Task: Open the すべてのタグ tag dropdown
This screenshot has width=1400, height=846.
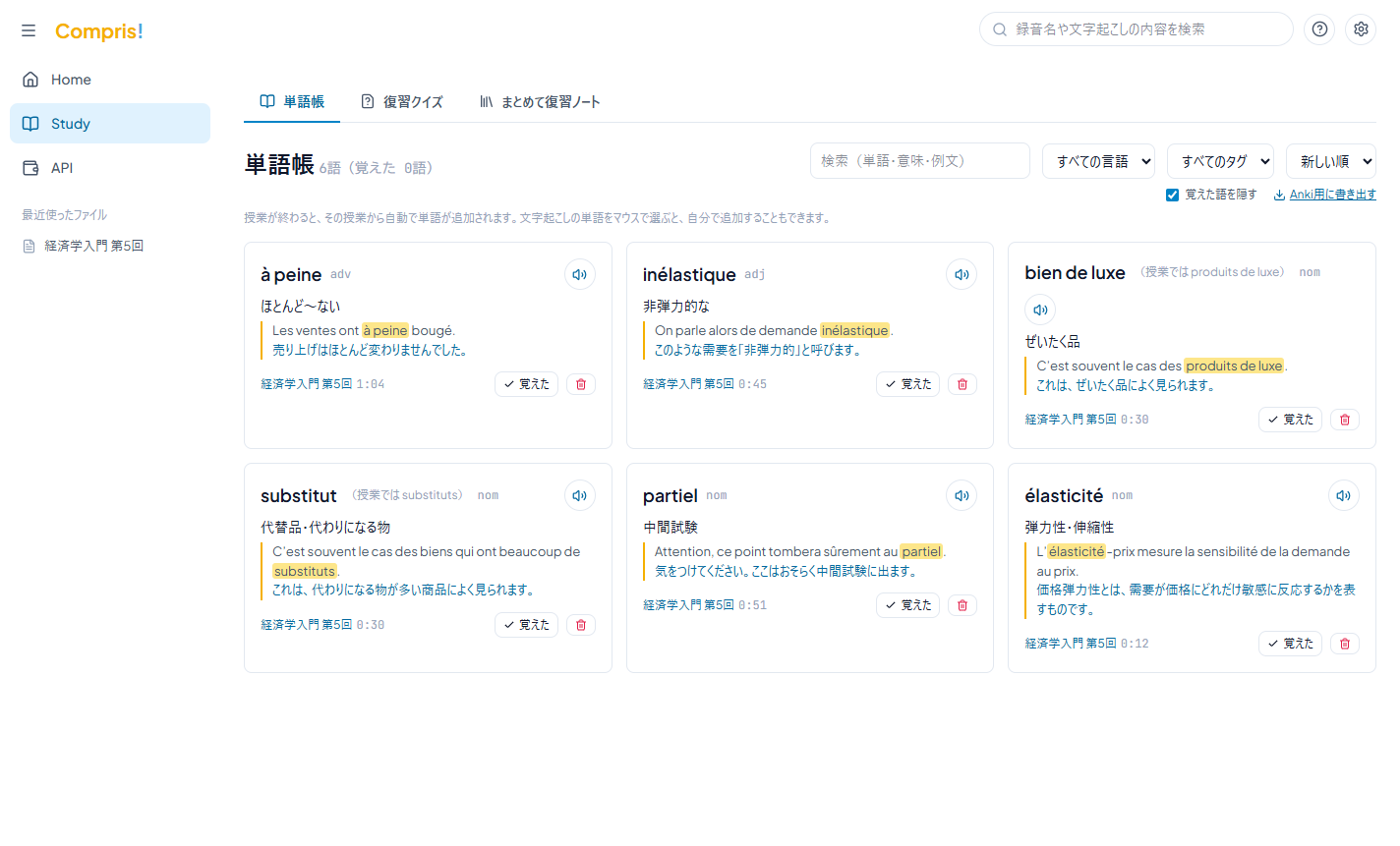Action: coord(1220,161)
